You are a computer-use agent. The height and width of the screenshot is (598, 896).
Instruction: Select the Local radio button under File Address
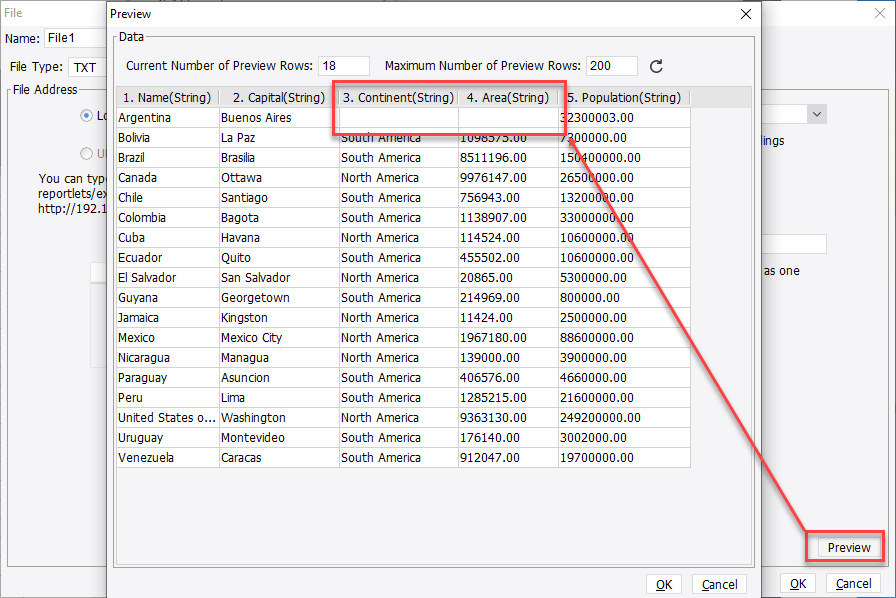tap(86, 114)
